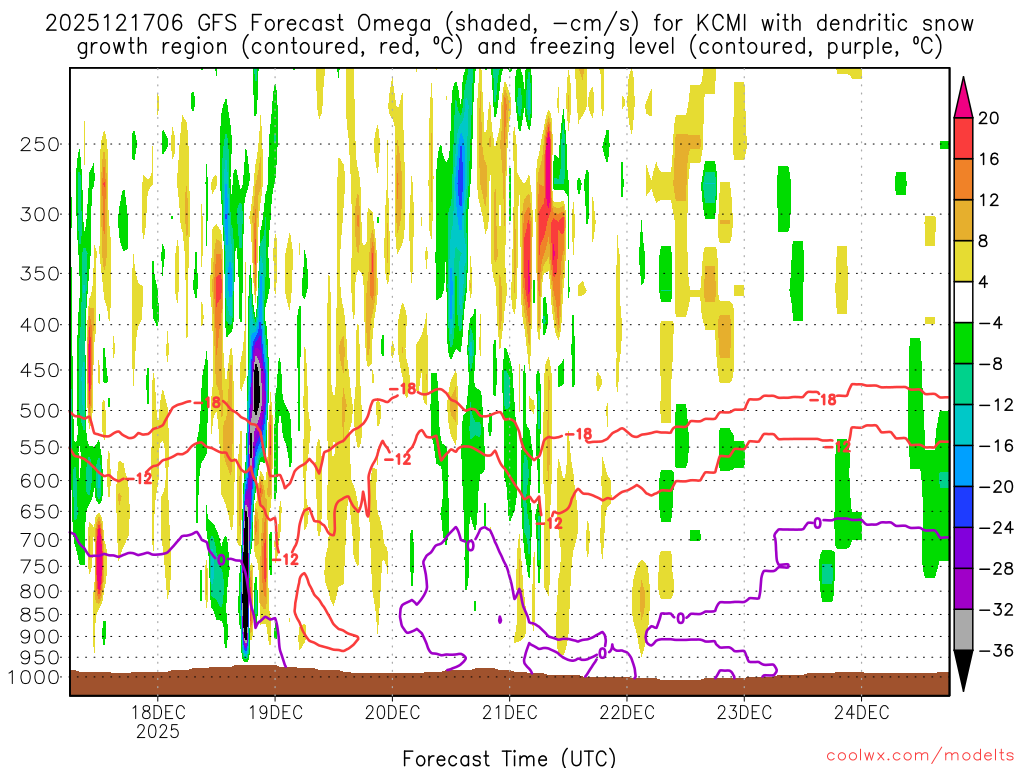The image size is (1024, 768).
Task: Click the chart title mentioning KCMI
Action: (509, 35)
